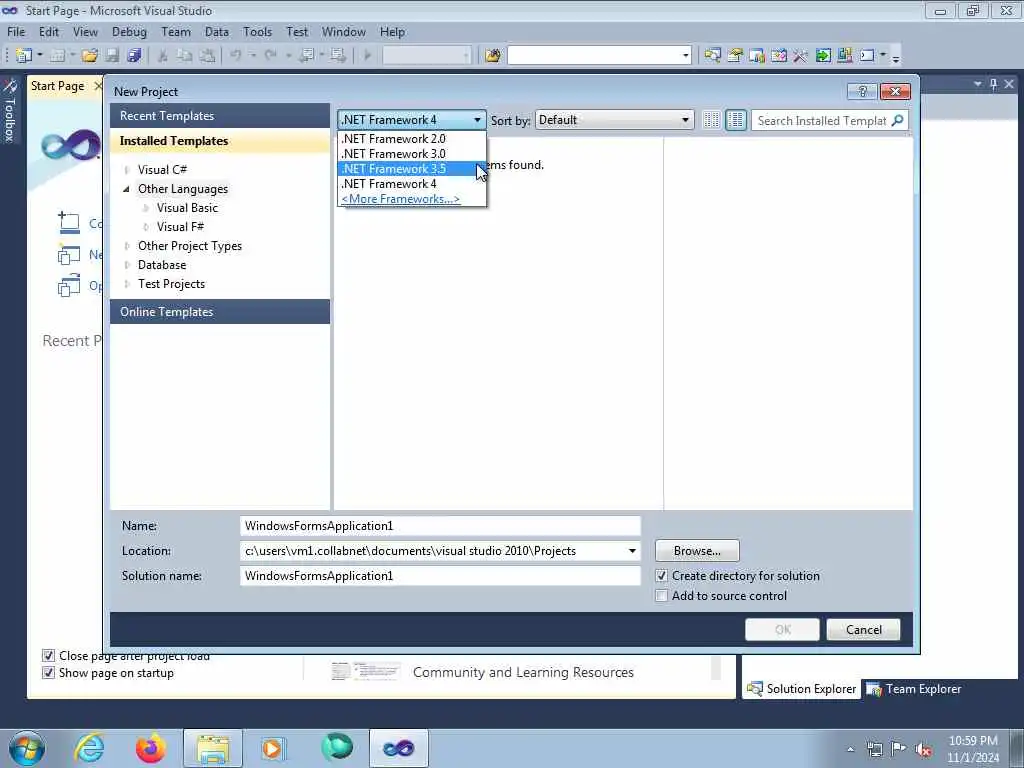The height and width of the screenshot is (768, 1024).
Task: Expand the Test Projects tree node
Action: [x=127, y=283]
